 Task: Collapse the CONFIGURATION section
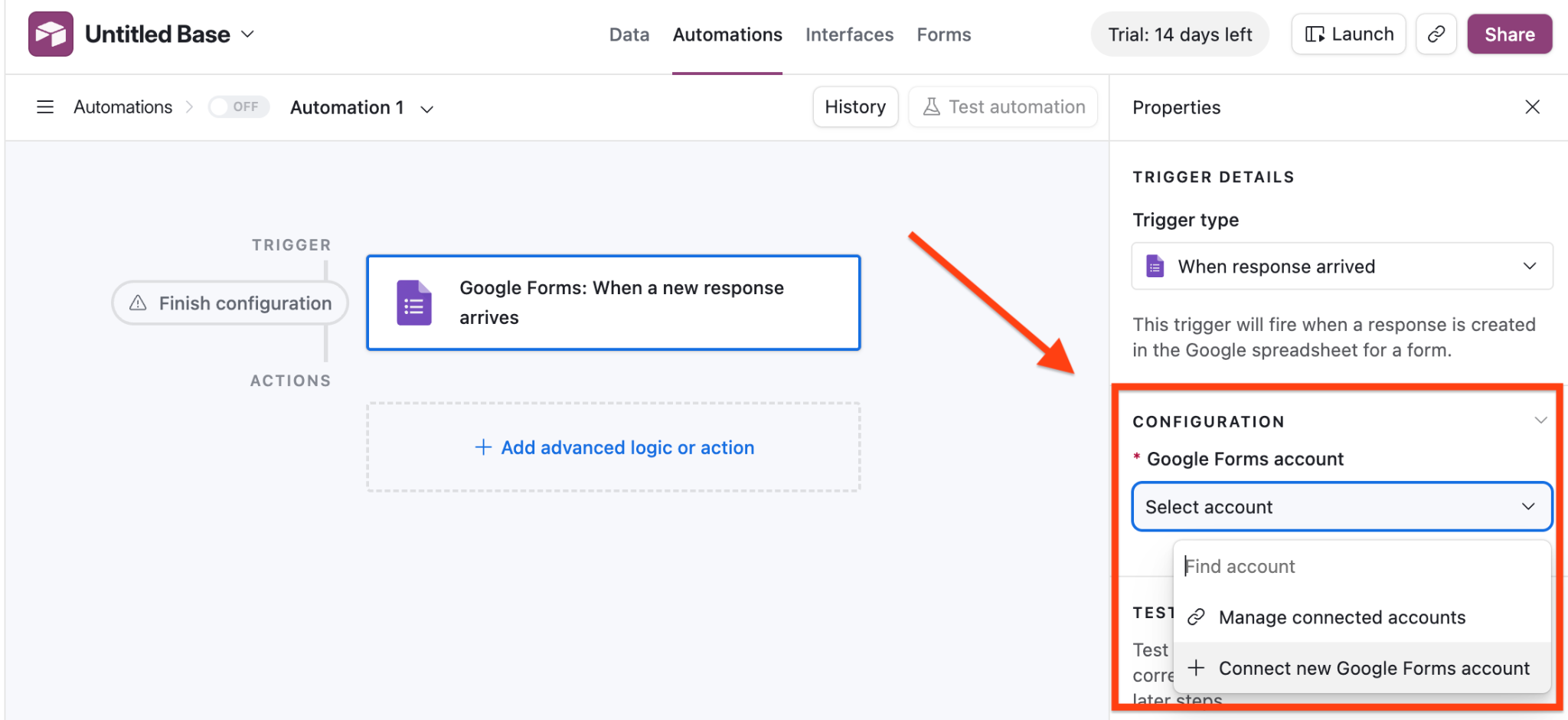pyautogui.click(x=1540, y=420)
